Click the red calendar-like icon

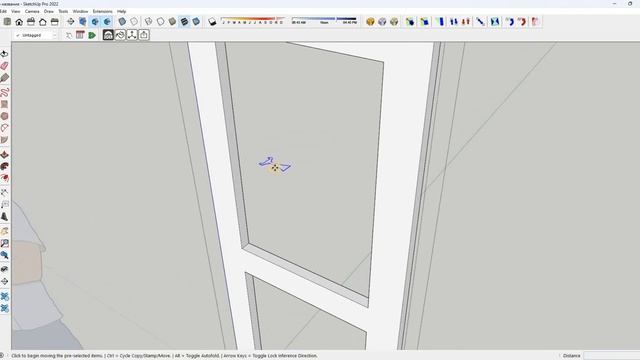pyautogui.click(x=80, y=35)
